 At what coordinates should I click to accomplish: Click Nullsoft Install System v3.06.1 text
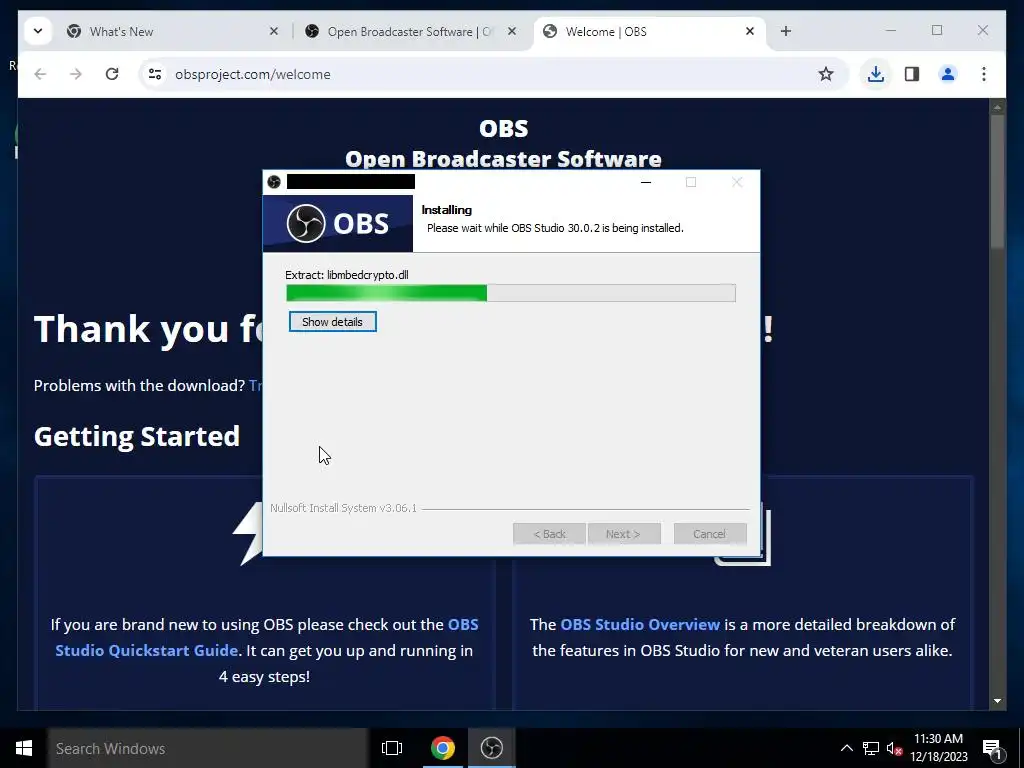coord(344,508)
